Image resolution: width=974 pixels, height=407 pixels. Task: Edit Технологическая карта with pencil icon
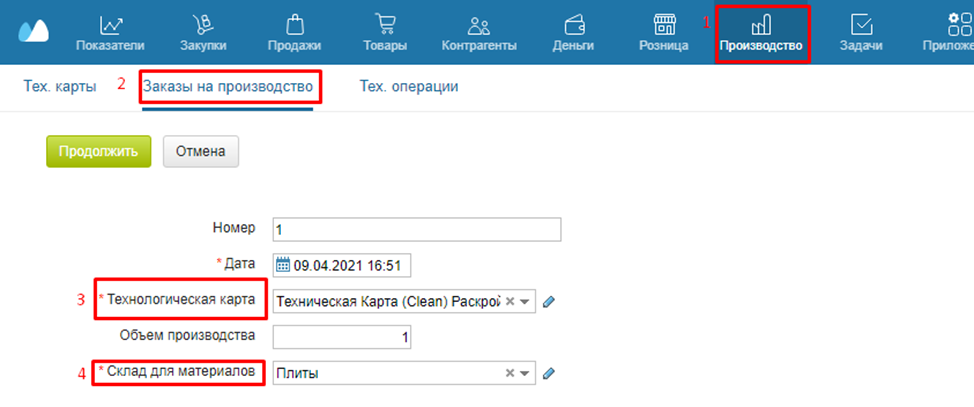pyautogui.click(x=548, y=301)
